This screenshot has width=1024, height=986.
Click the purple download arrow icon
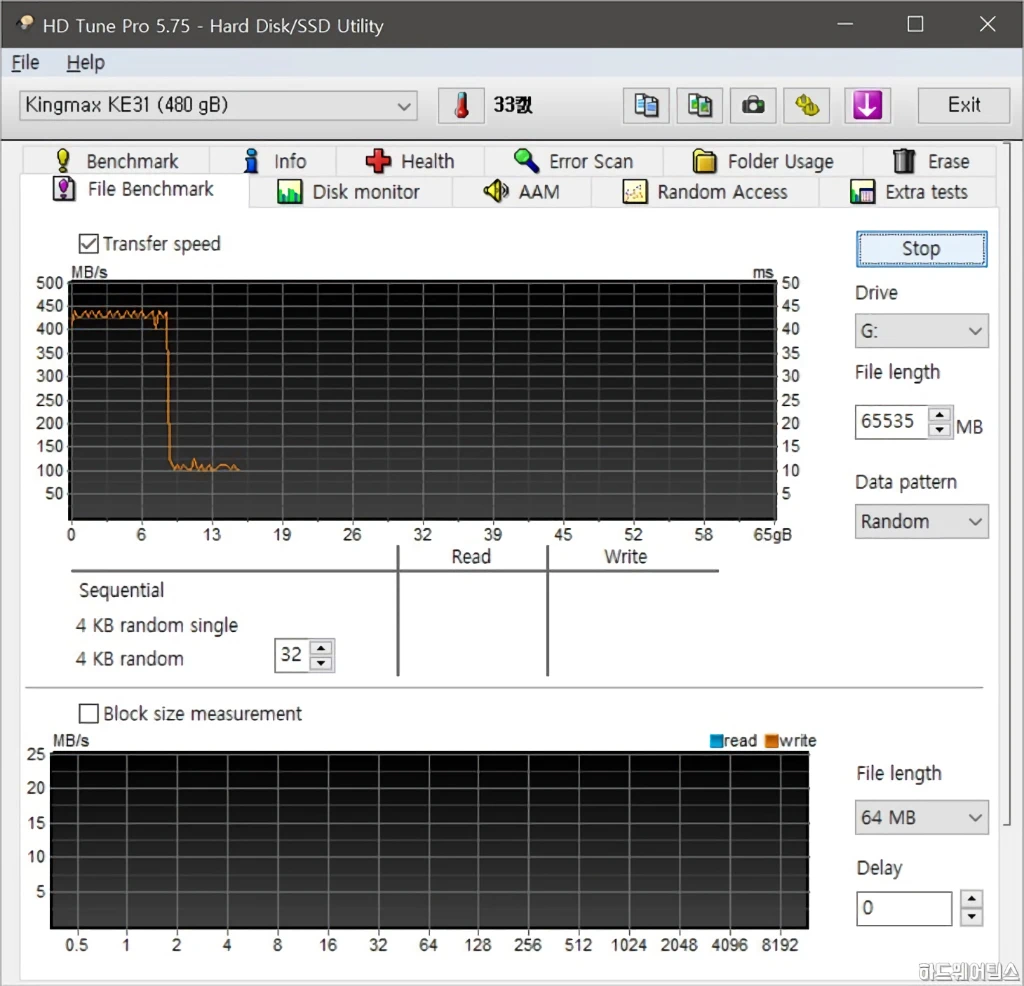[x=867, y=105]
